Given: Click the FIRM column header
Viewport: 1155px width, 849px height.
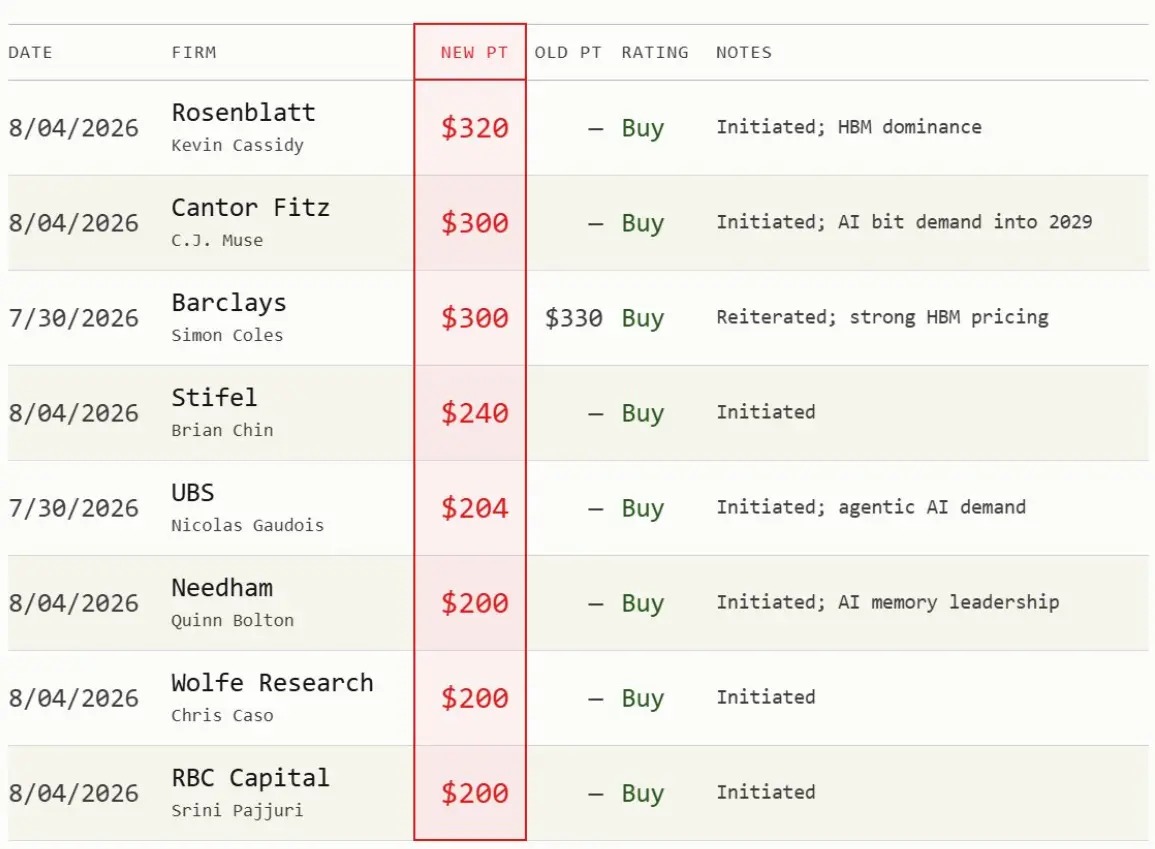Looking at the screenshot, I should click(194, 52).
